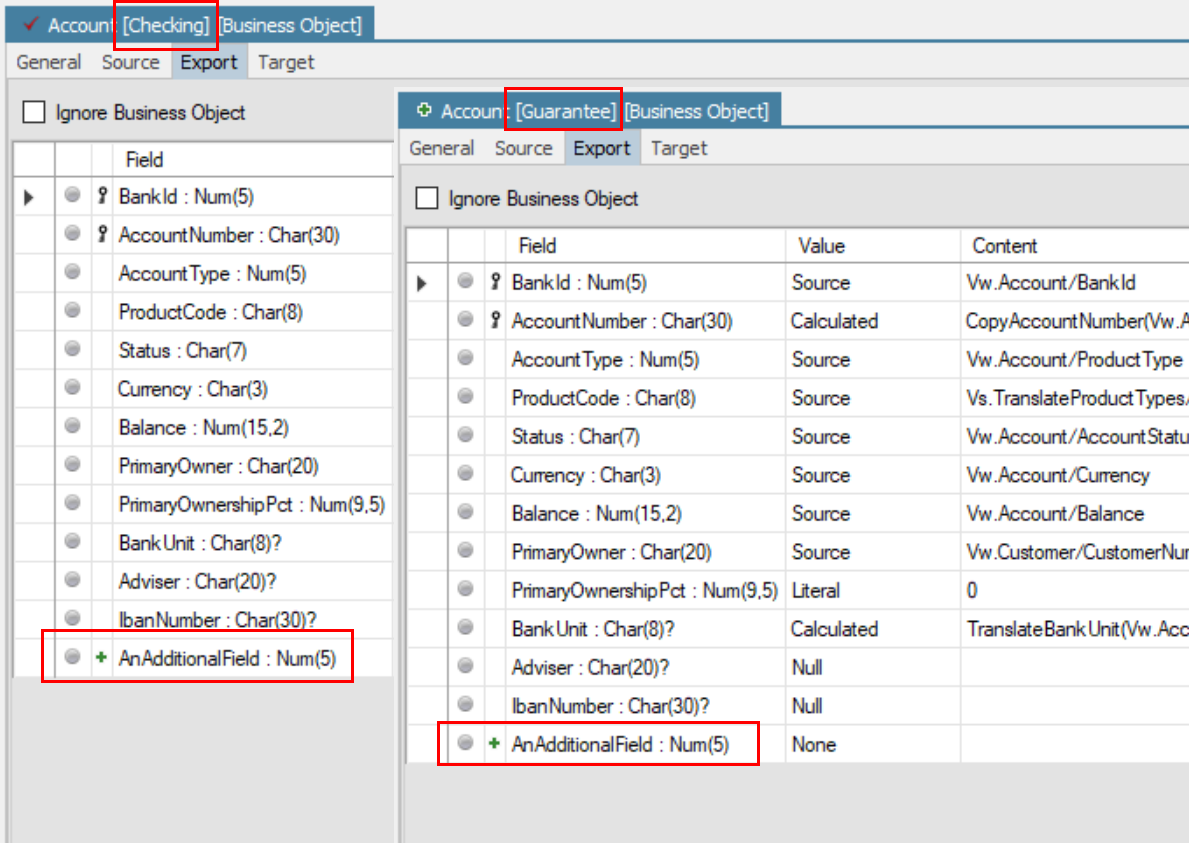Click the green plus beside Guarantee's AnAdditionalField row
The width and height of the screenshot is (1189, 843).
[491, 743]
